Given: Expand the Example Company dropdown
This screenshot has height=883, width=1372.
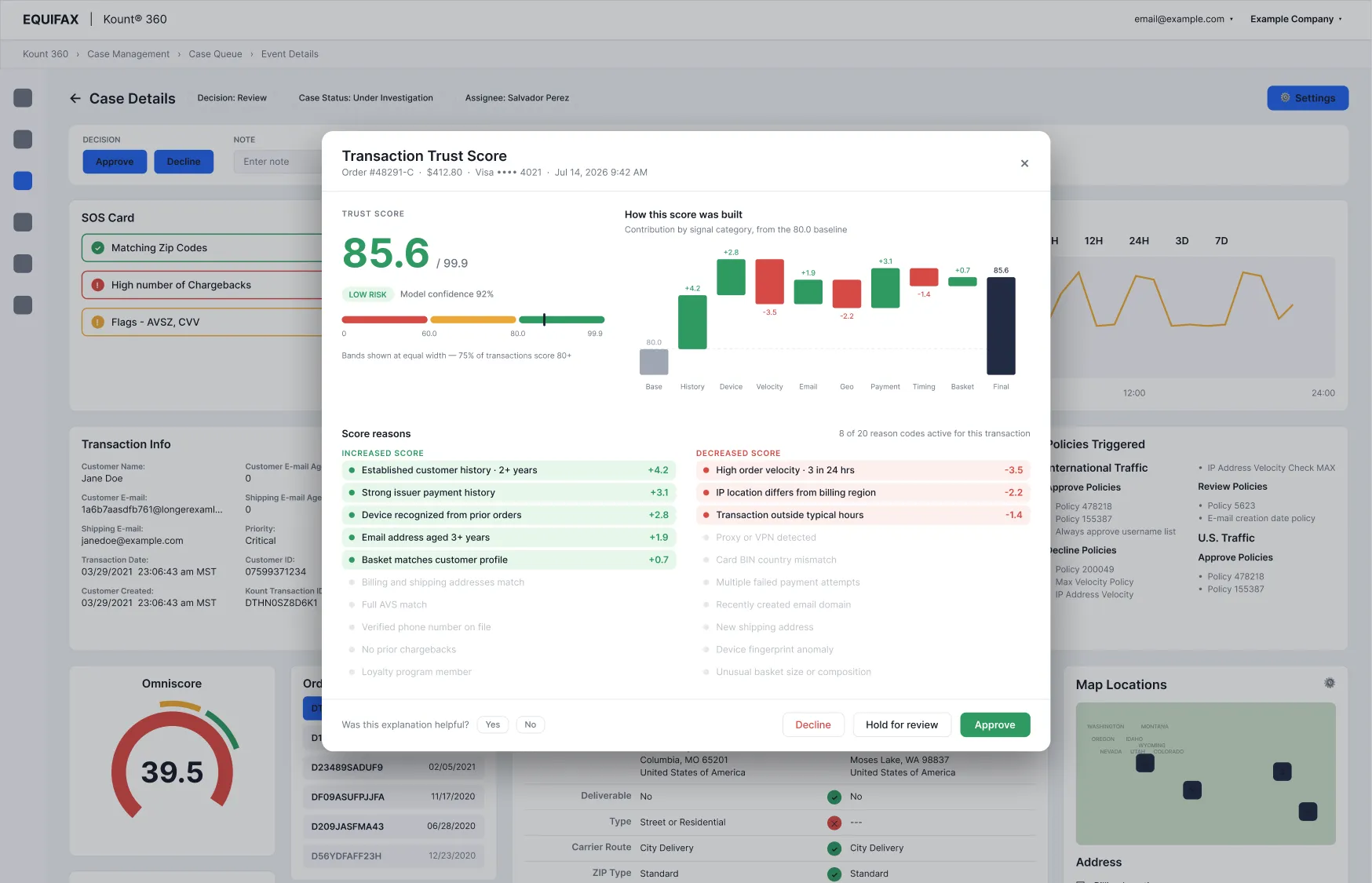Looking at the screenshot, I should 1296,19.
